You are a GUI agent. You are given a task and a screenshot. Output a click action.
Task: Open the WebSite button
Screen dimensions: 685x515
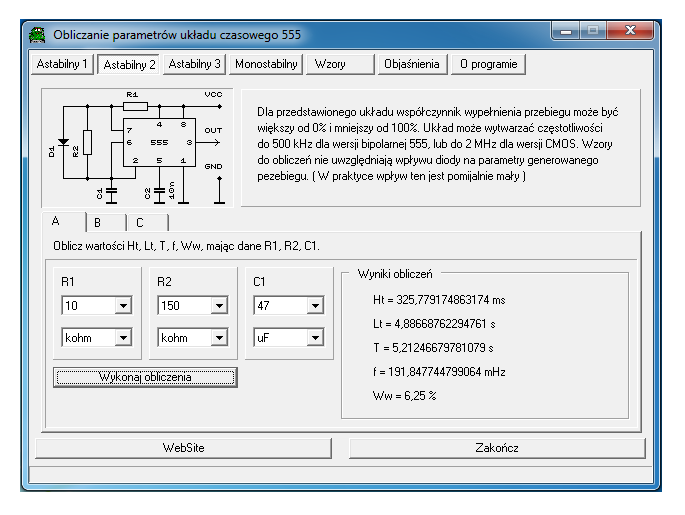click(183, 448)
